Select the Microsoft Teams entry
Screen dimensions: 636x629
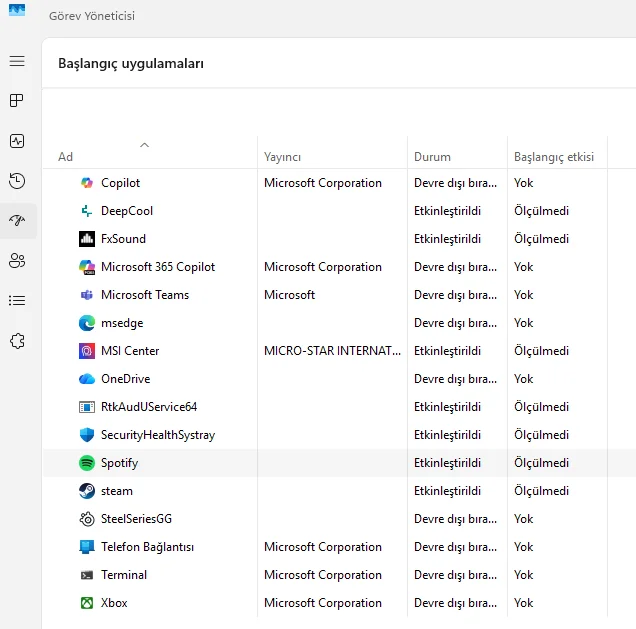point(145,295)
